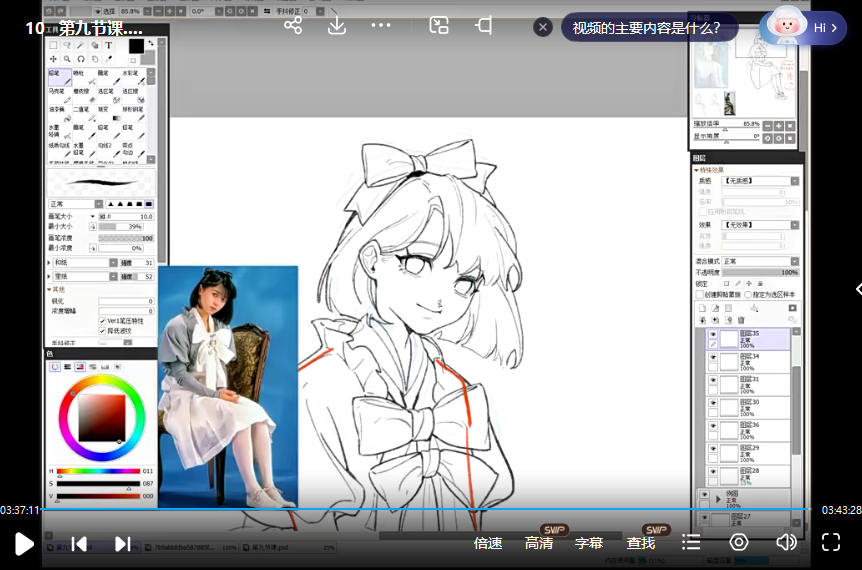Enter fullscreen mode
The image size is (862, 570).
tap(830, 542)
